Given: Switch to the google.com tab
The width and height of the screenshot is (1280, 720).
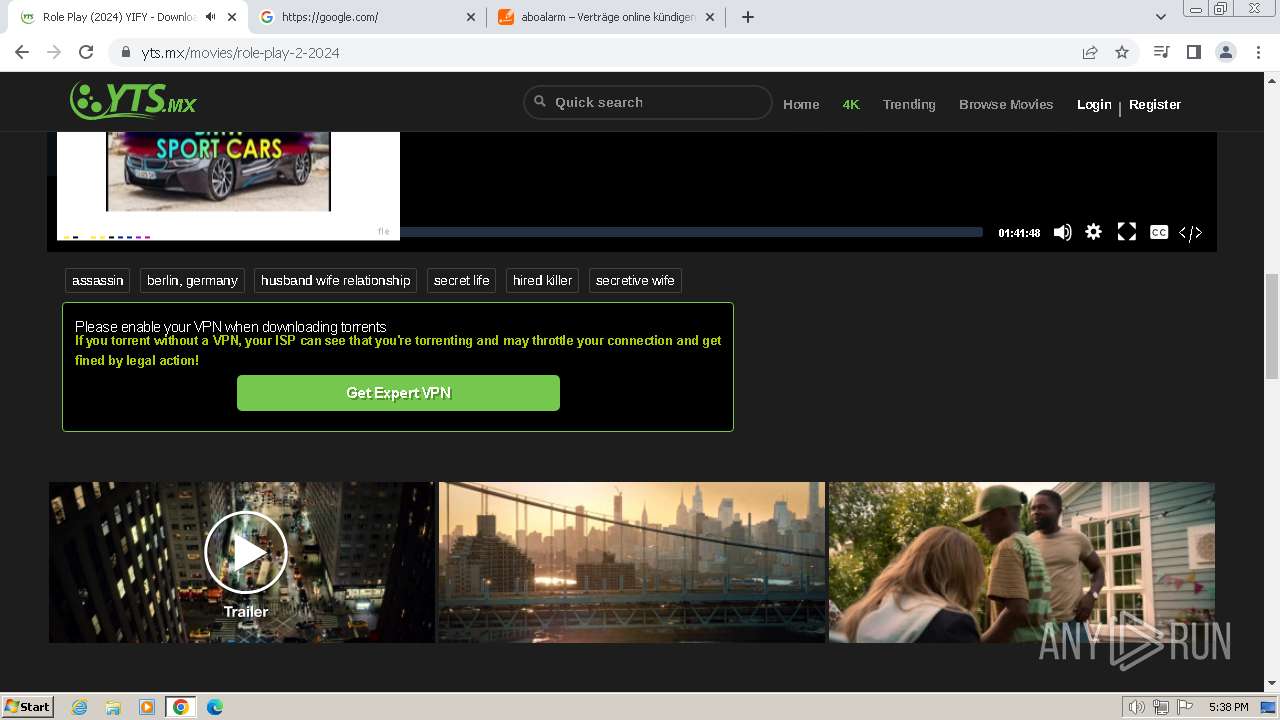Looking at the screenshot, I should 368,17.
